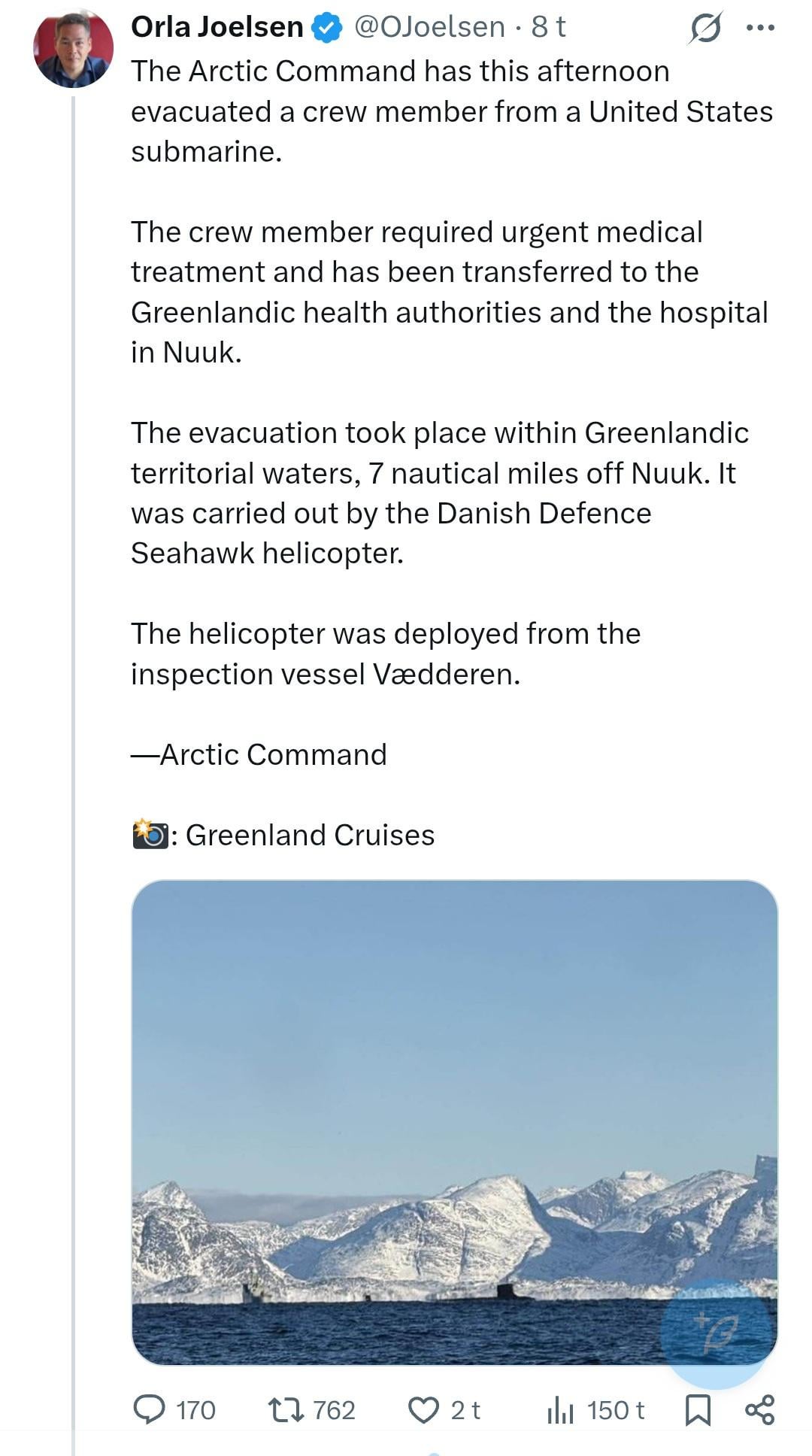Open the view analytics bar-chart icon
The image size is (812, 1456).
tap(560, 1409)
